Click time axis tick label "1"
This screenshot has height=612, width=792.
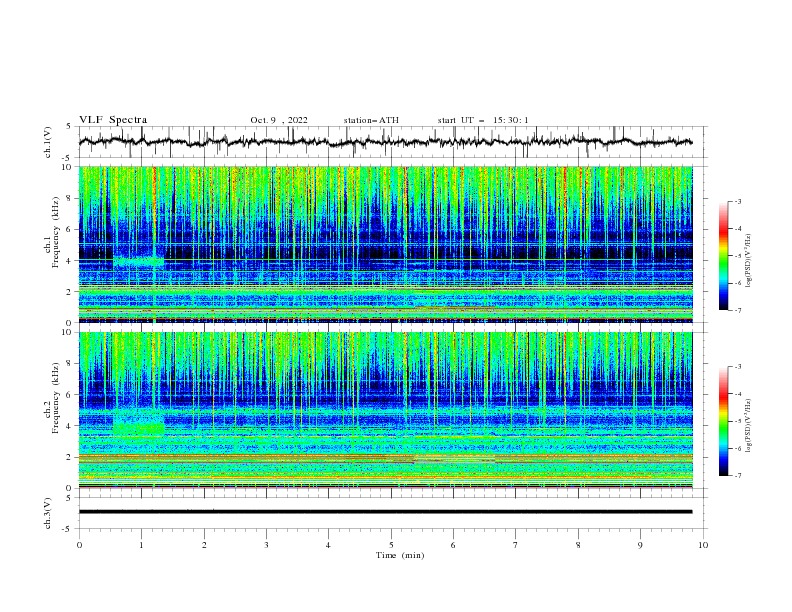tap(141, 545)
